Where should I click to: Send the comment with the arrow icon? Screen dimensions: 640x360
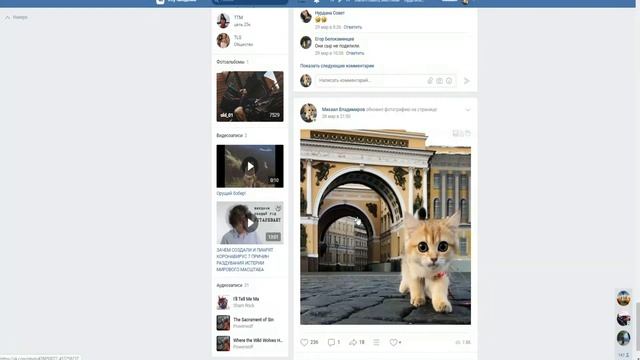(x=467, y=81)
